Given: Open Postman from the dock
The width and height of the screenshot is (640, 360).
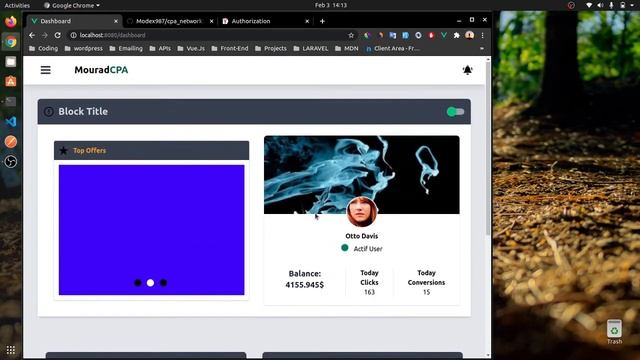Looking at the screenshot, I should [11, 142].
